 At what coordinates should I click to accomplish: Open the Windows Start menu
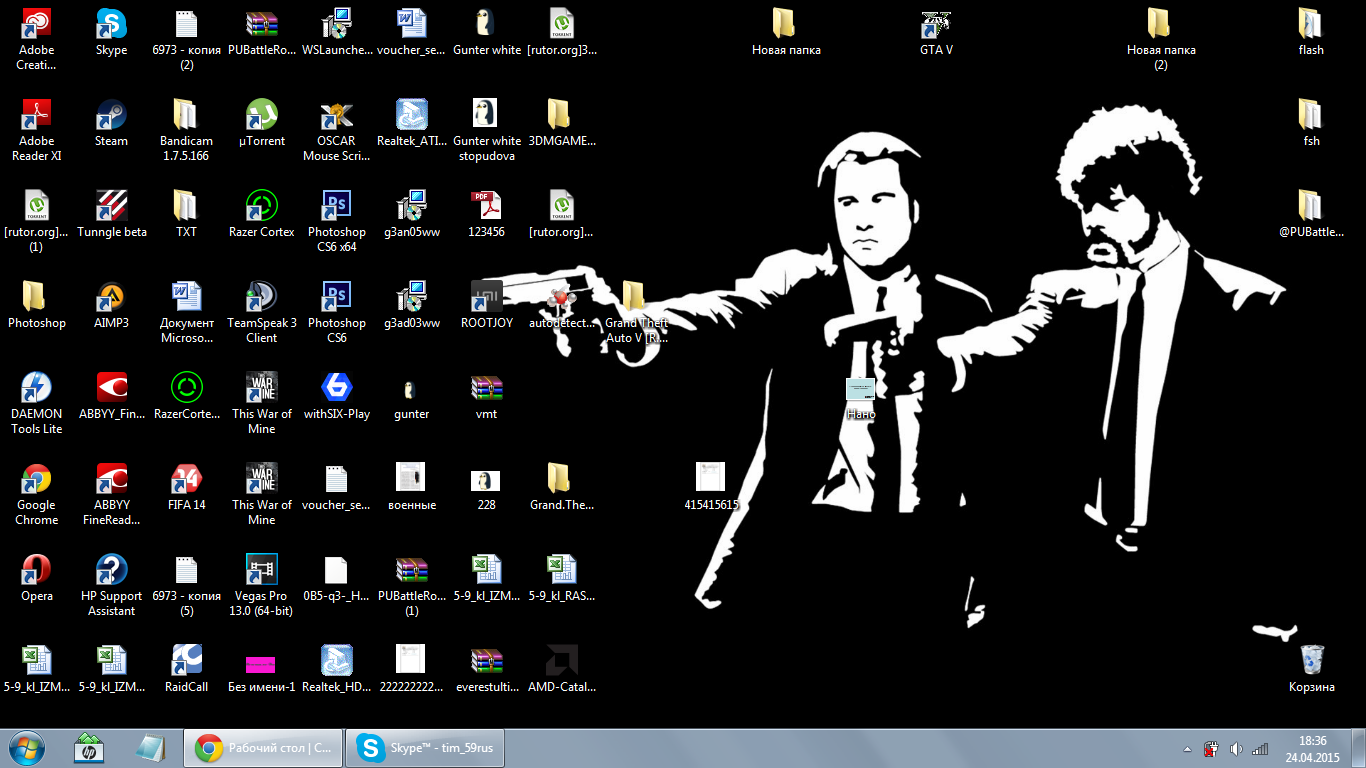[26, 748]
